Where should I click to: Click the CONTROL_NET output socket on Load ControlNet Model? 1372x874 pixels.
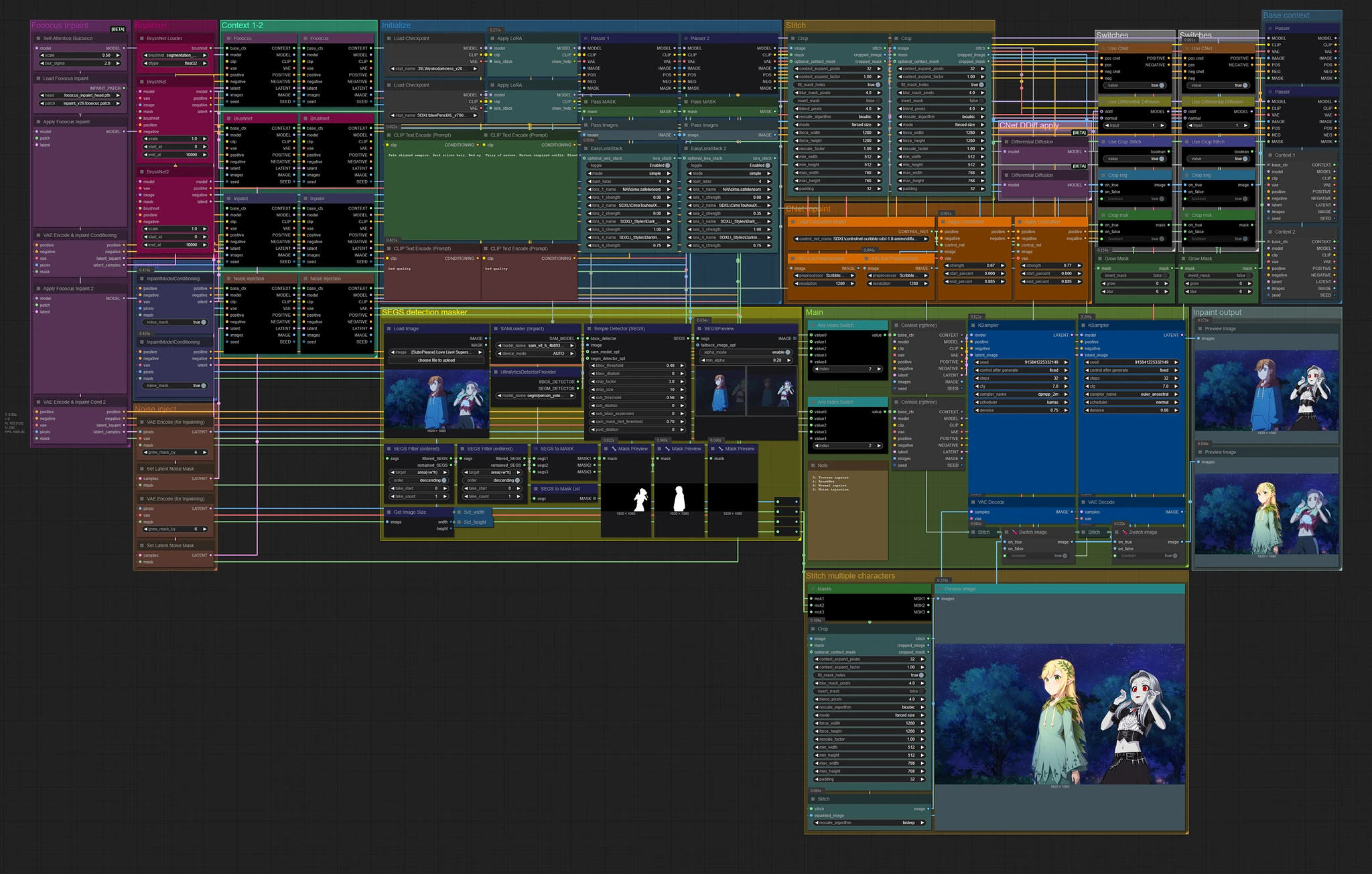(x=932, y=232)
